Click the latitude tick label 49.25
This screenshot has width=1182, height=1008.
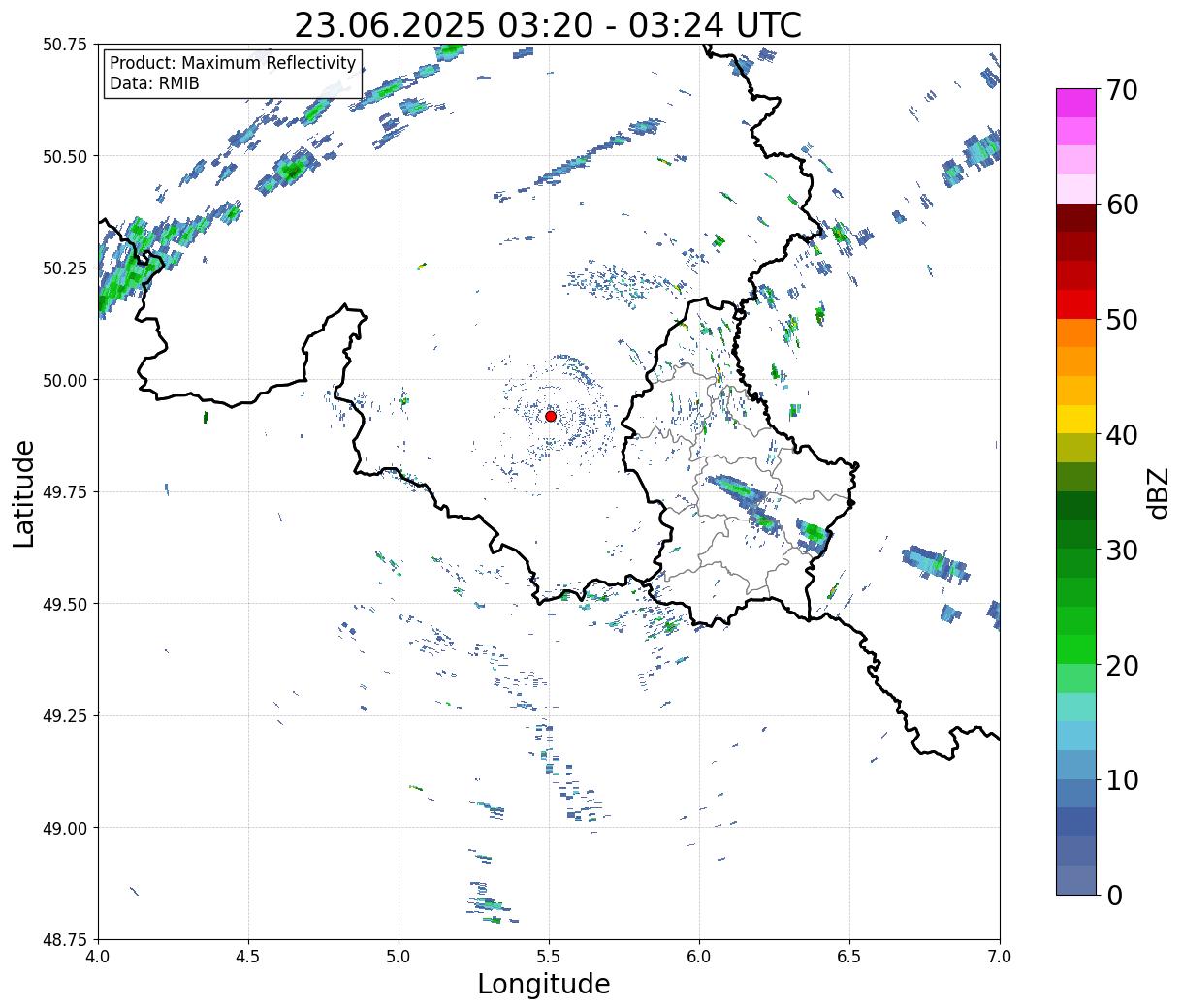64,715
